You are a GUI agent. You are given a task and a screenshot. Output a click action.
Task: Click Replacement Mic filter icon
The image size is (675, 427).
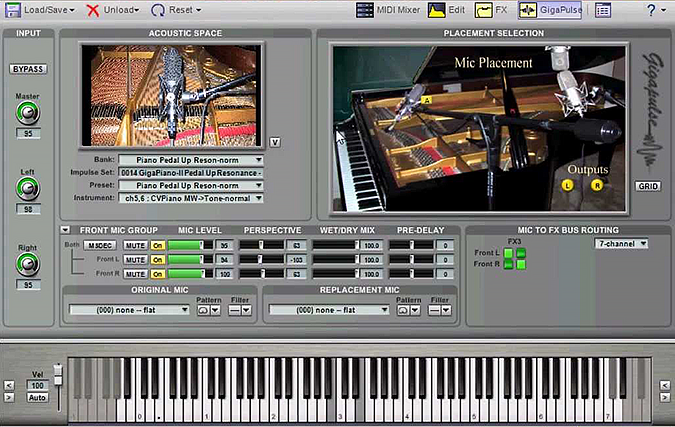pyautogui.click(x=434, y=310)
